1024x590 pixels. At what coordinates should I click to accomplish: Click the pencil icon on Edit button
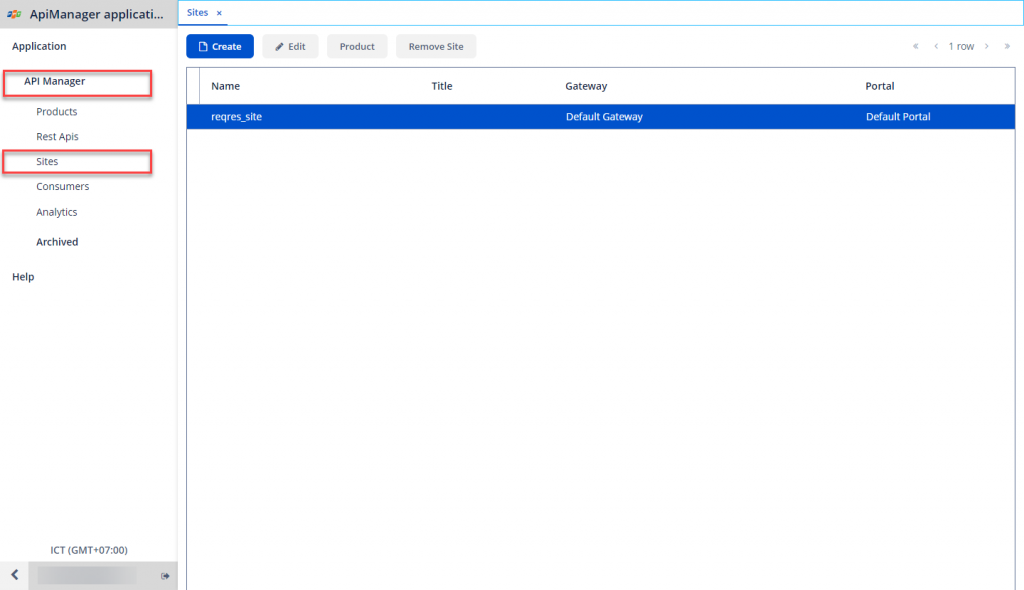coord(278,46)
